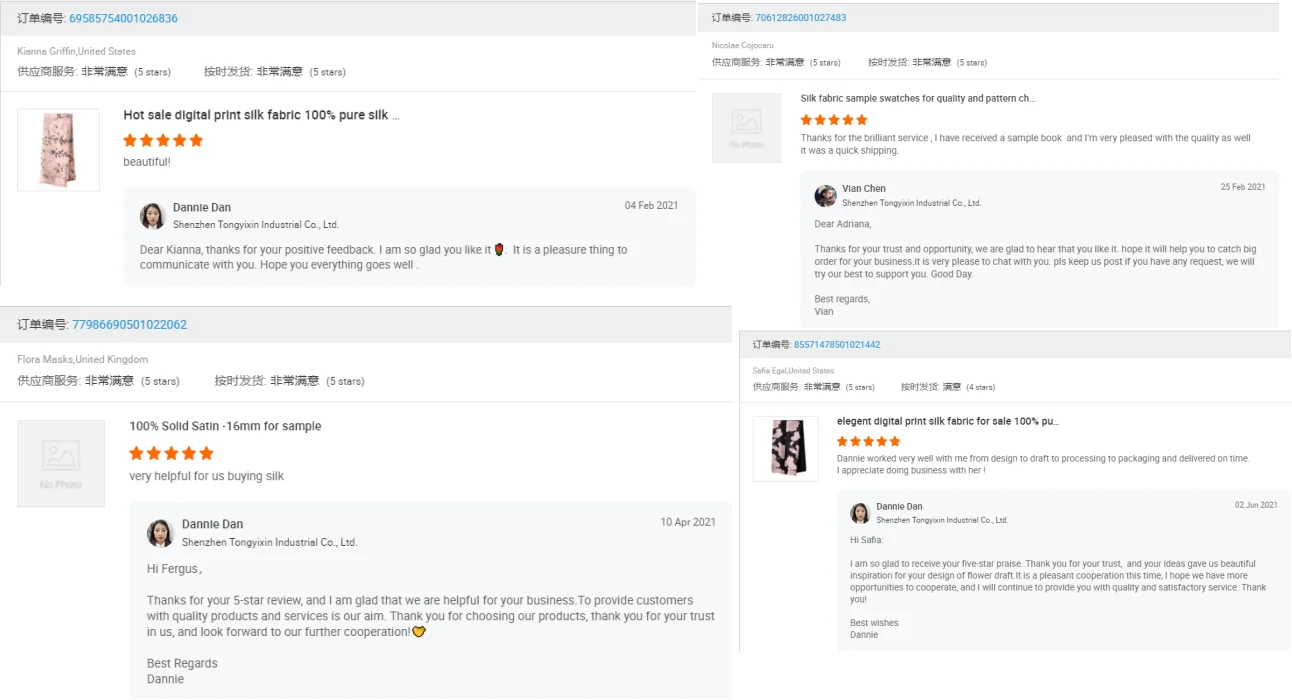The image size is (1292, 700).
Task: Click Dannie Dan's avatar in the 02 Jun 2021 reply
Action: click(x=860, y=513)
